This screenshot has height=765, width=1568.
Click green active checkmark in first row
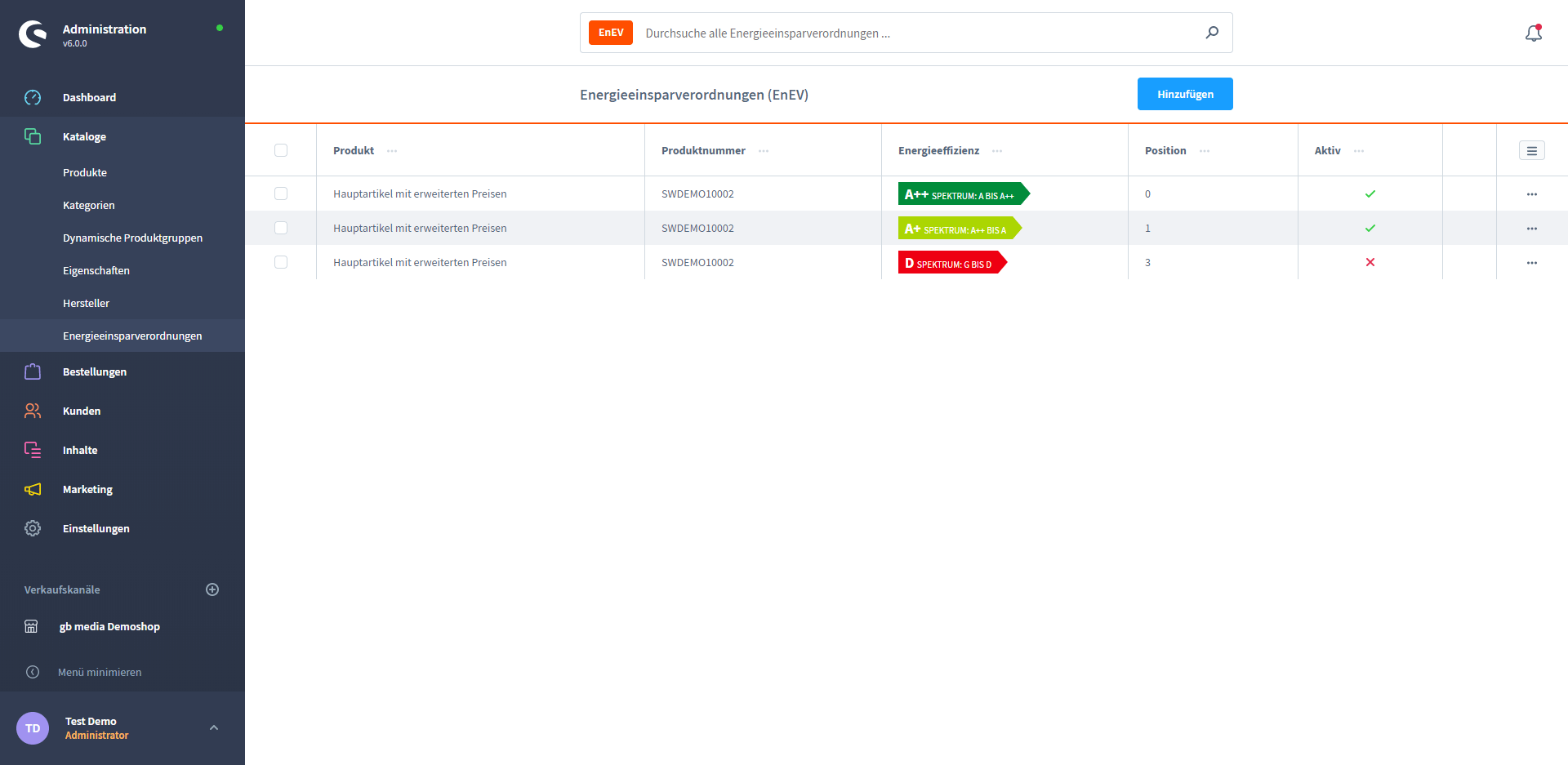[1370, 193]
